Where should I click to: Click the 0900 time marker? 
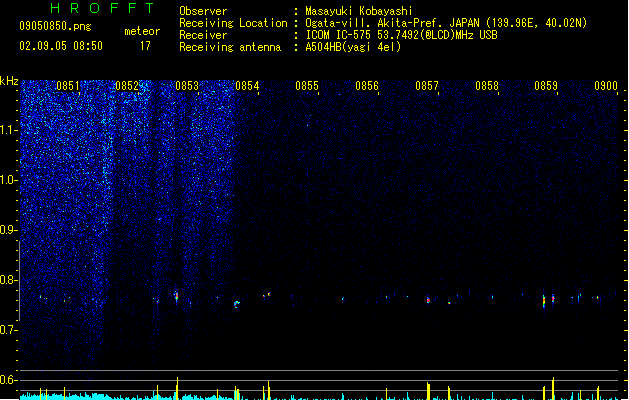point(606,86)
